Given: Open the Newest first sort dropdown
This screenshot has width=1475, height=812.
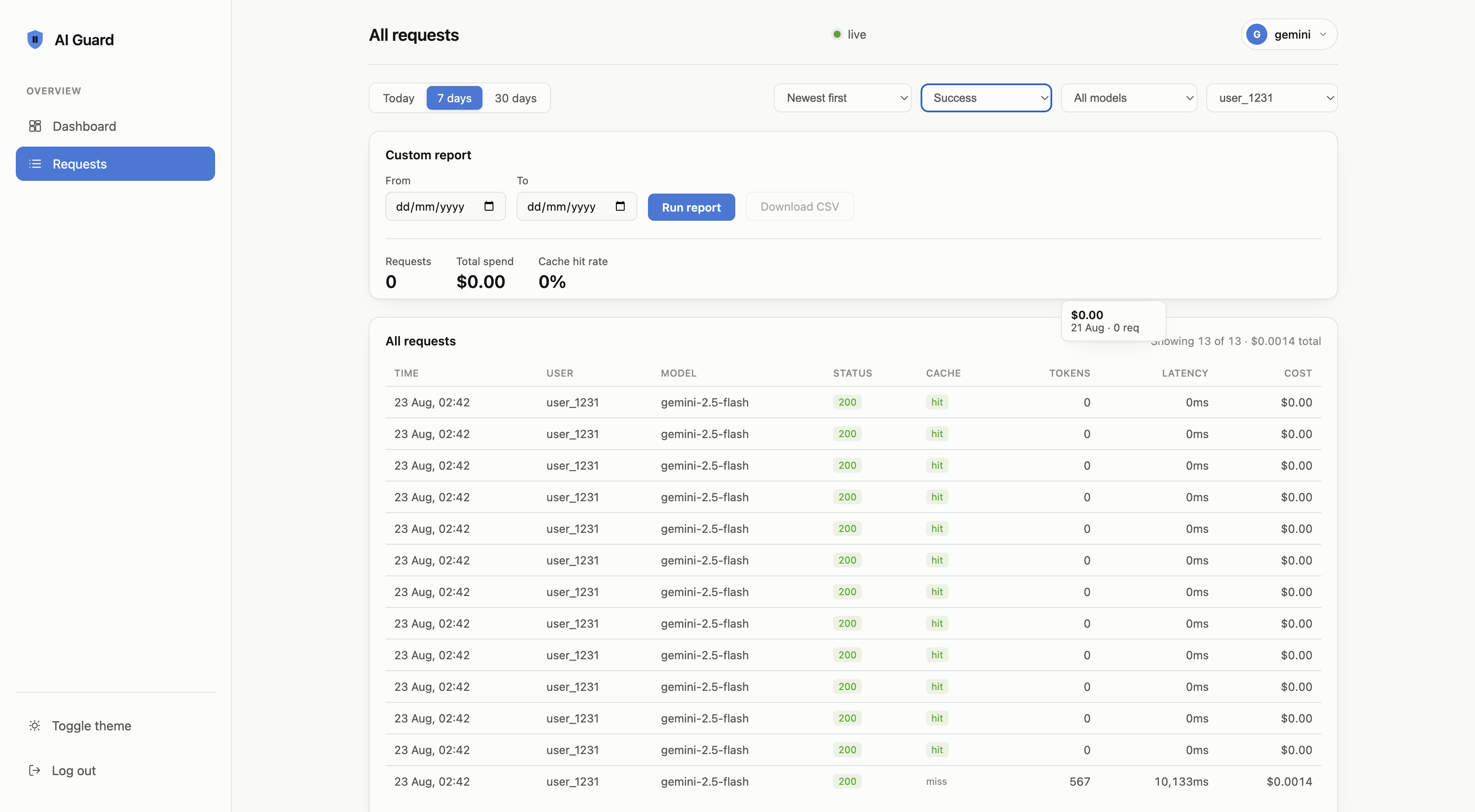Looking at the screenshot, I should click(x=842, y=98).
